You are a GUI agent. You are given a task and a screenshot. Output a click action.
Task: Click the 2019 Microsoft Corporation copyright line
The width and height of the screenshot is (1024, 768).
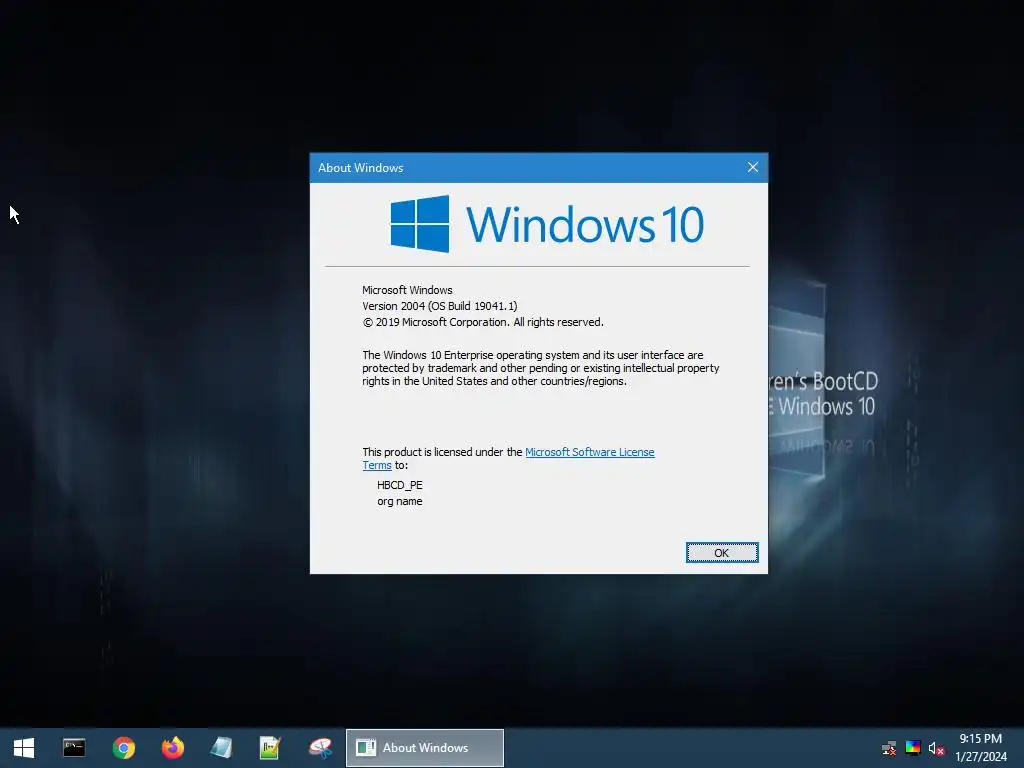[483, 323]
